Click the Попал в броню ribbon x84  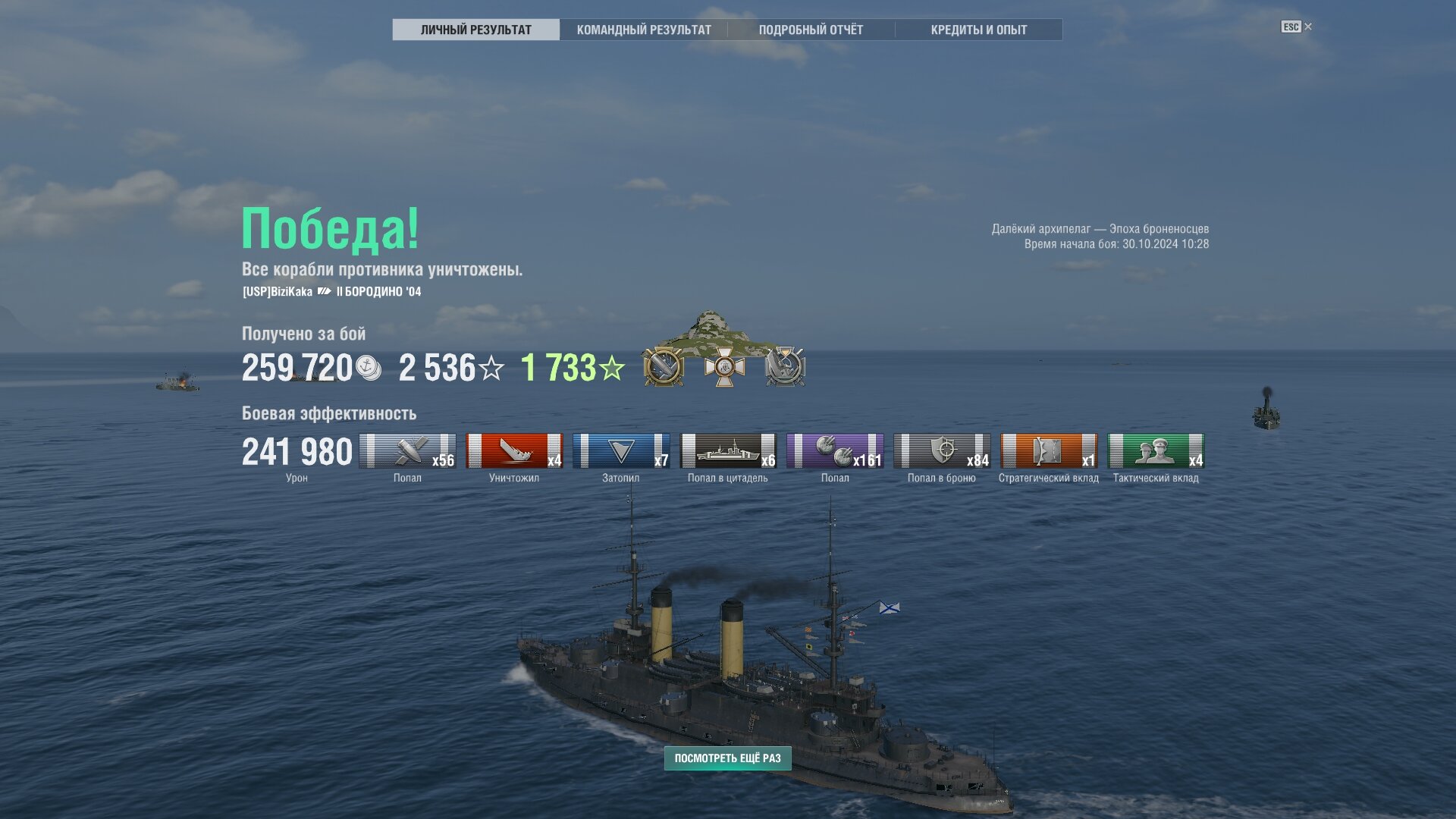[x=942, y=451]
